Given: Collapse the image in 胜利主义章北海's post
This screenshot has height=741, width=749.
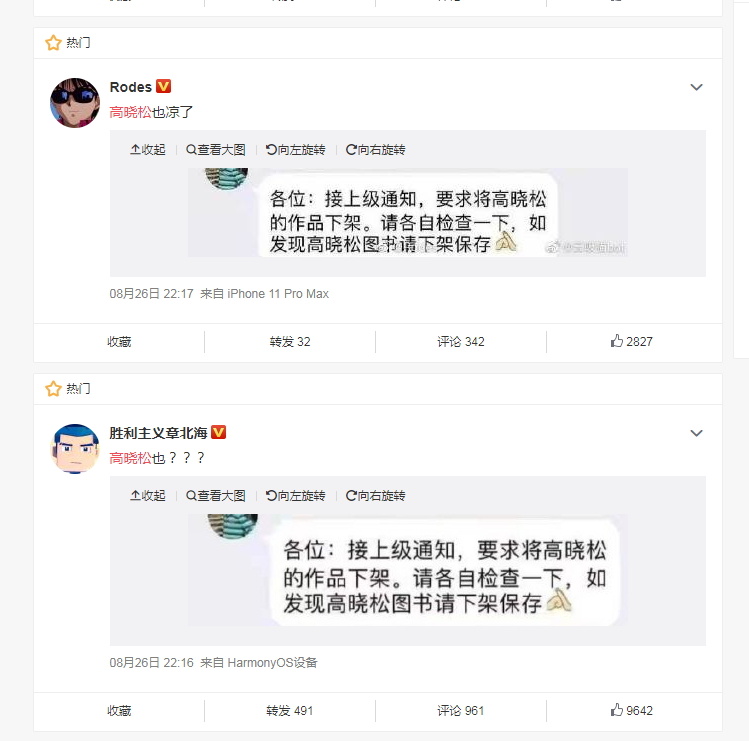Looking at the screenshot, I should point(148,495).
